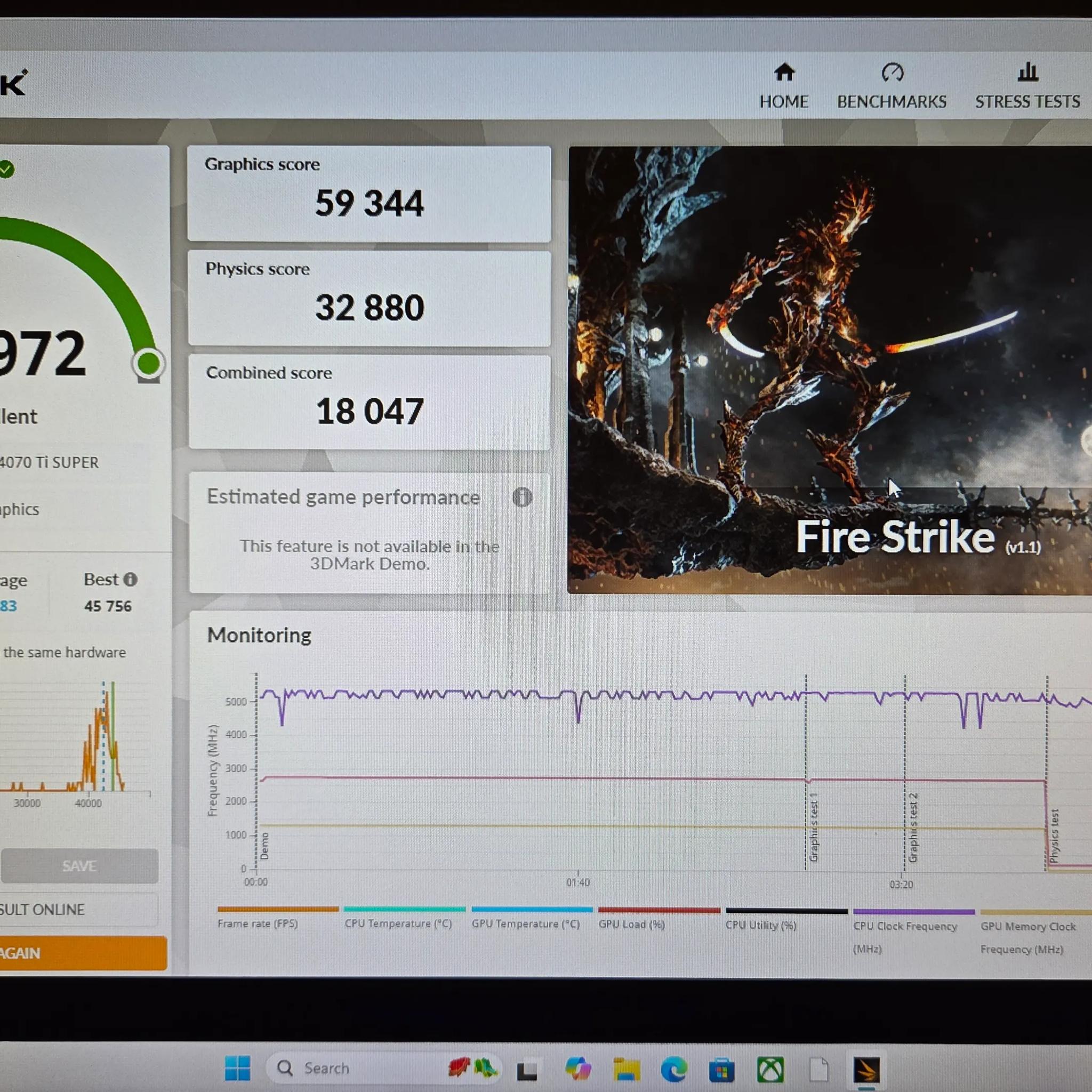Click the greyed-out SAVE button
The width and height of the screenshot is (1092, 1092).
pos(79,866)
